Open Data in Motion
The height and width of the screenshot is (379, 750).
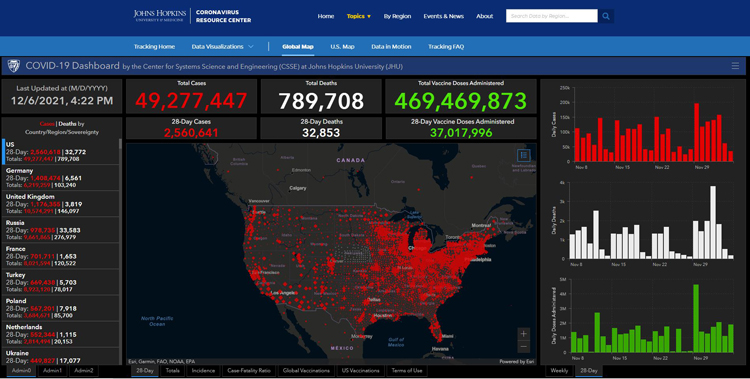pos(391,46)
